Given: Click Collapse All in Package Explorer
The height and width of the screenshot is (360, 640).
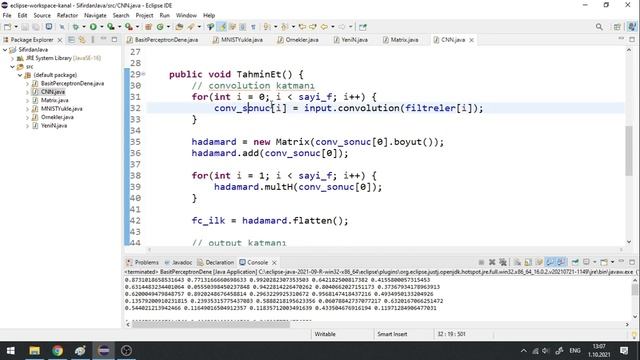Looking at the screenshot, I should click(x=71, y=40).
